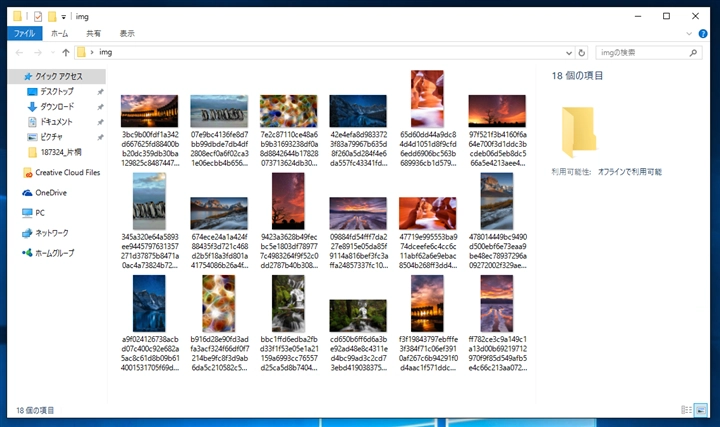Viewport: 720px width, 427px height.
Task: Select tall blue lake image a9f024126738acb
Action: (x=149, y=303)
